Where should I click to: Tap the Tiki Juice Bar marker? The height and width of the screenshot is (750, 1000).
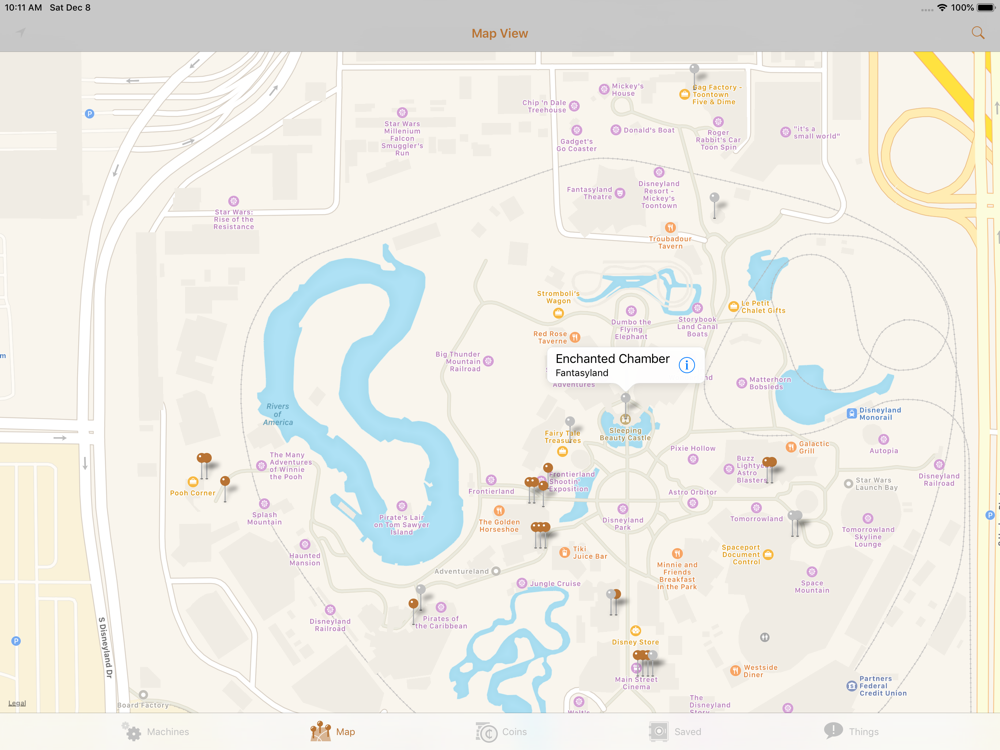[x=564, y=552]
